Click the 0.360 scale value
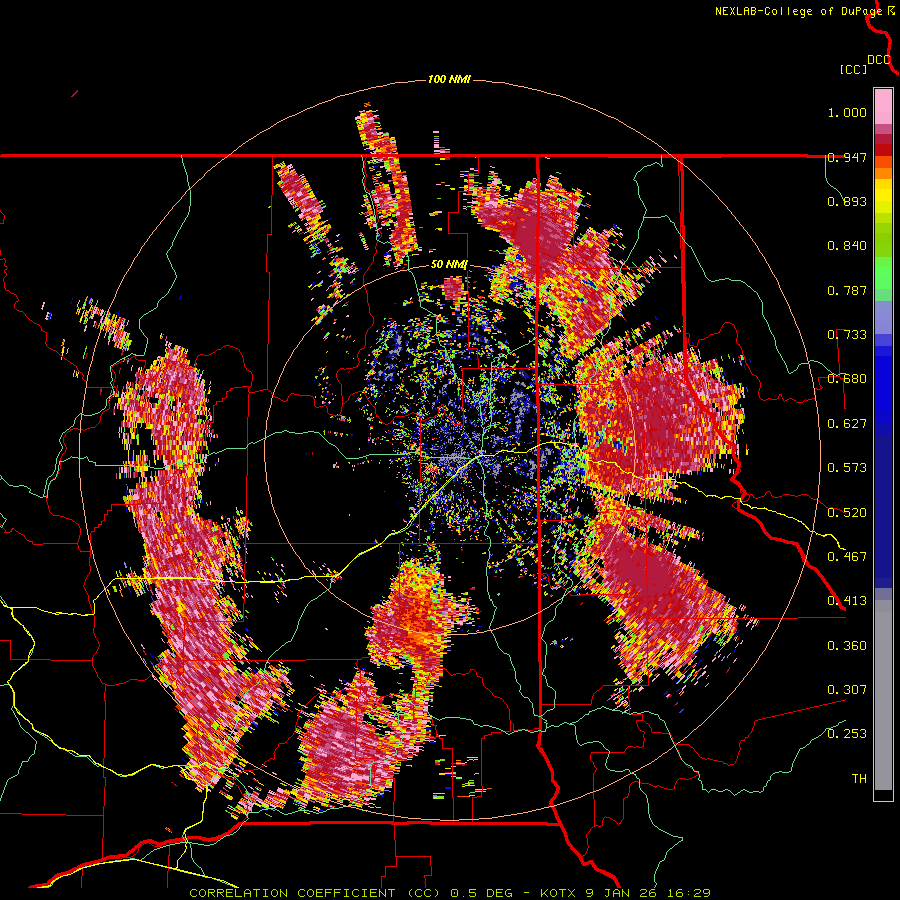The image size is (900, 900). (x=847, y=645)
